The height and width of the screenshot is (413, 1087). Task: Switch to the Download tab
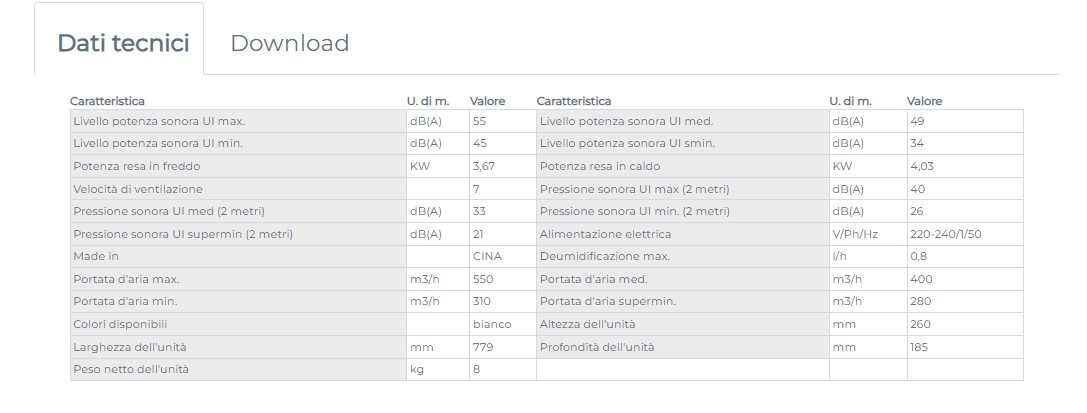point(289,43)
